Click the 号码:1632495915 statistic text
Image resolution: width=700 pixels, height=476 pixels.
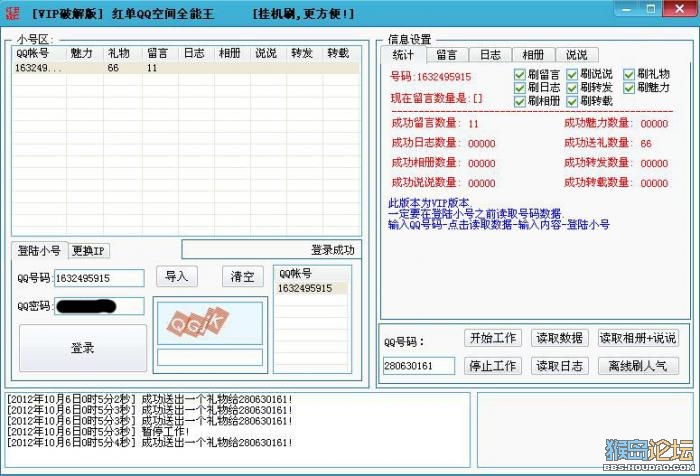tap(430, 77)
